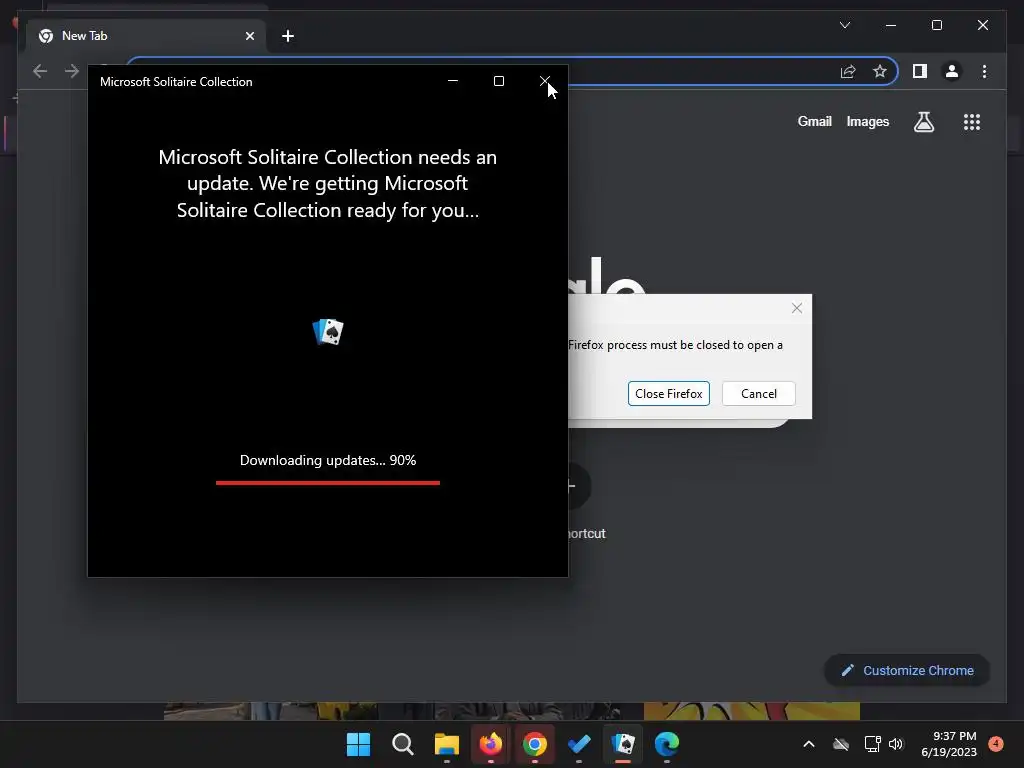Open Chrome's three-dot menu
This screenshot has height=768, width=1024.
(984, 71)
